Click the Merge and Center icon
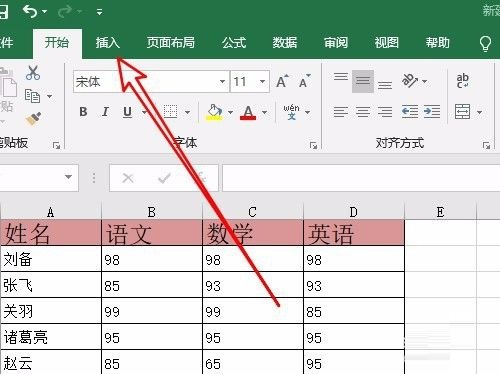The height and width of the screenshot is (374, 500). click(x=463, y=112)
